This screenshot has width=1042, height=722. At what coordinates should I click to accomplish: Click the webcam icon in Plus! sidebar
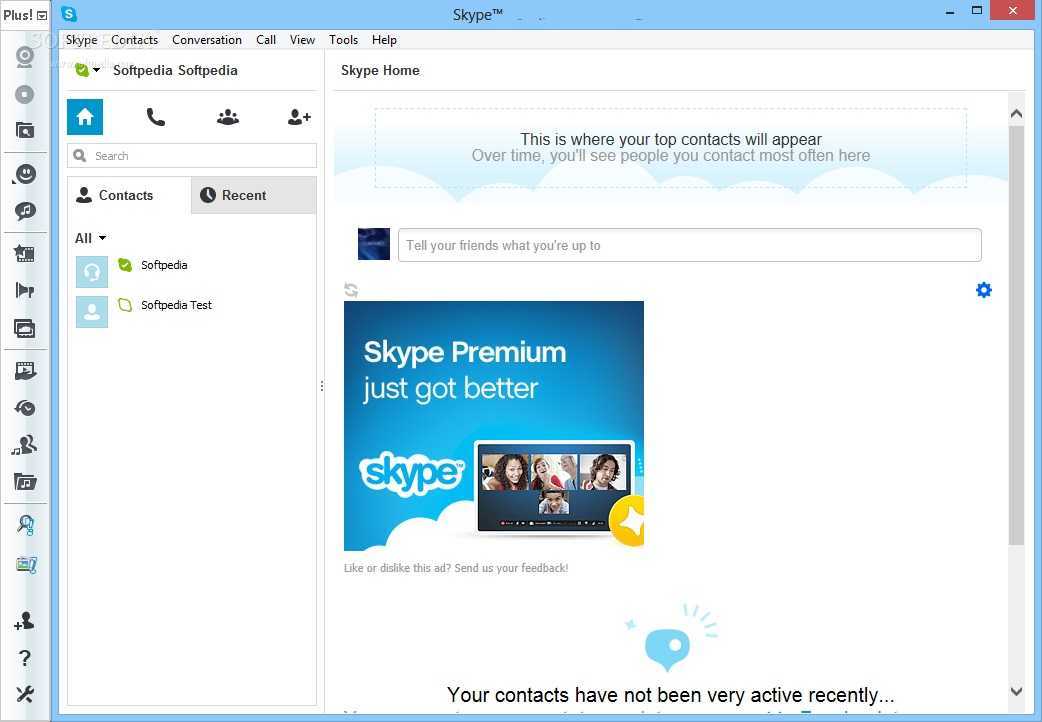coord(25,56)
